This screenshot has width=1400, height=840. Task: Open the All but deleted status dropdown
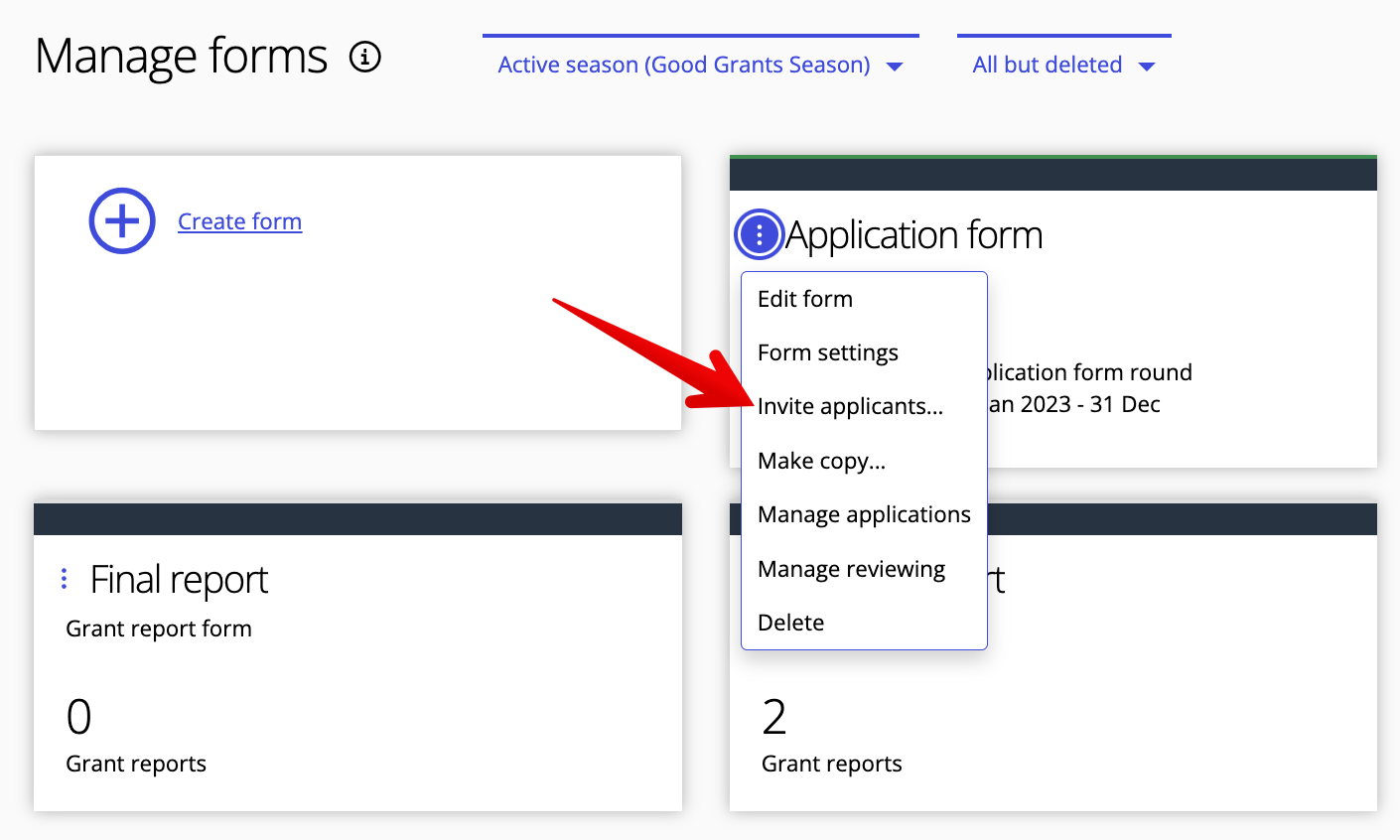[x=1063, y=66]
